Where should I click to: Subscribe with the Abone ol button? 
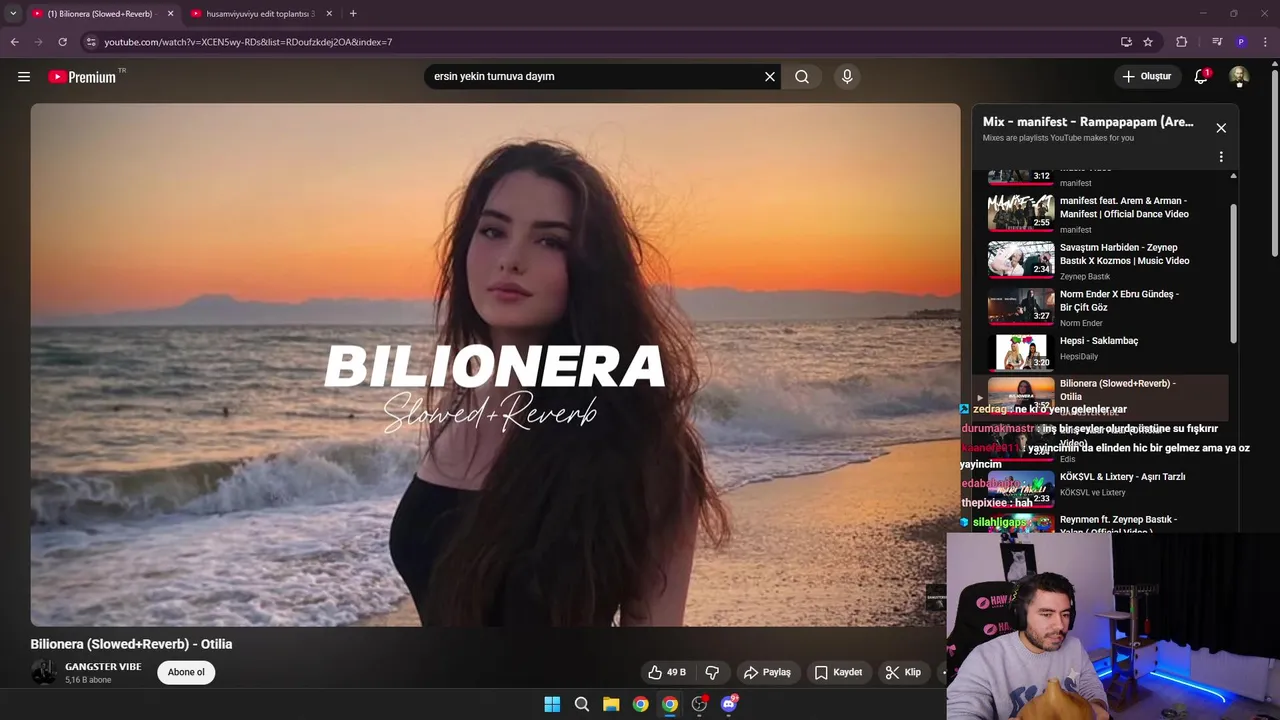click(x=186, y=672)
